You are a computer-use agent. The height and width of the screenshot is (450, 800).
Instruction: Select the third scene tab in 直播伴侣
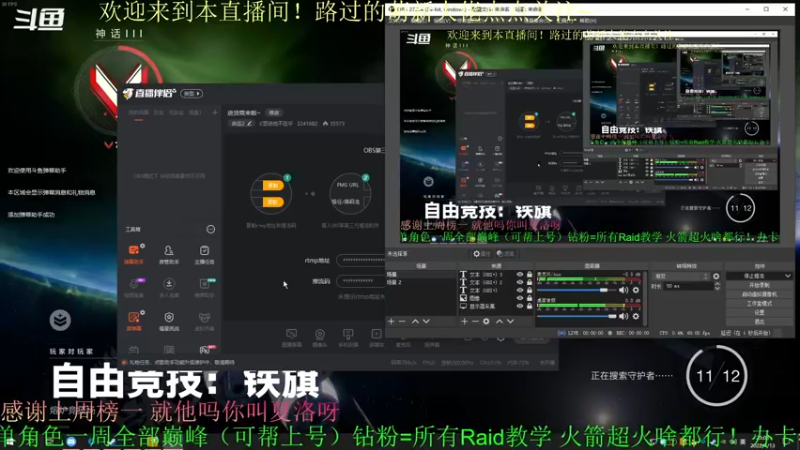pyautogui.click(x=176, y=113)
